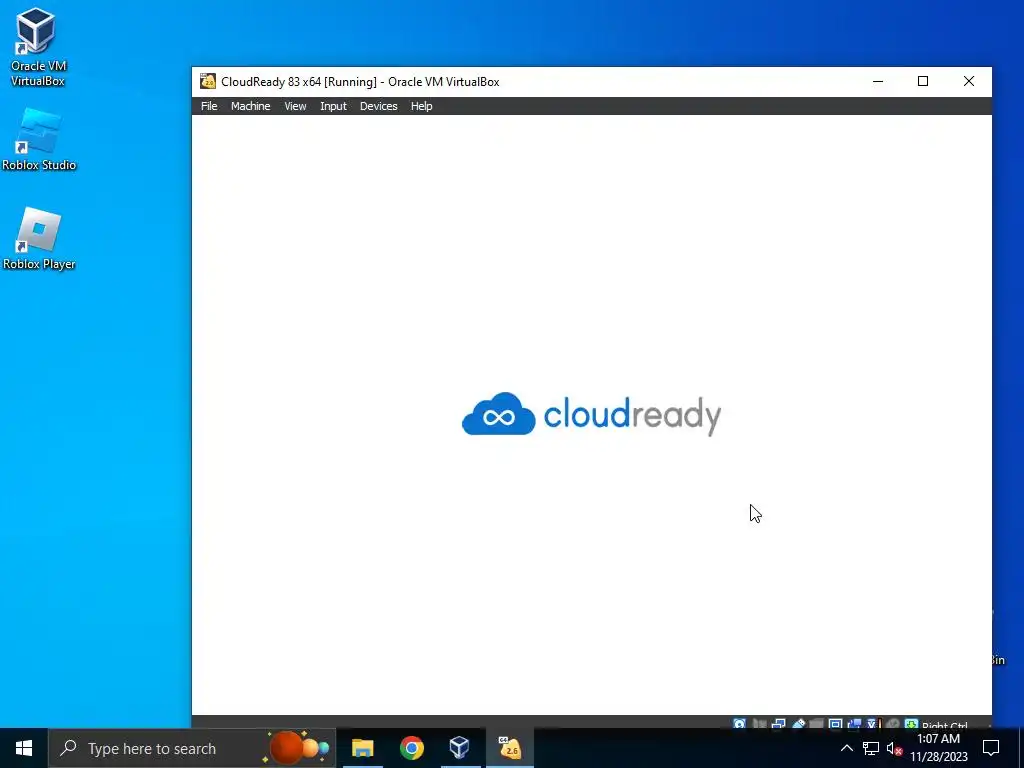Click the cloudready cloud logo
The image size is (1024, 768).
click(x=498, y=414)
